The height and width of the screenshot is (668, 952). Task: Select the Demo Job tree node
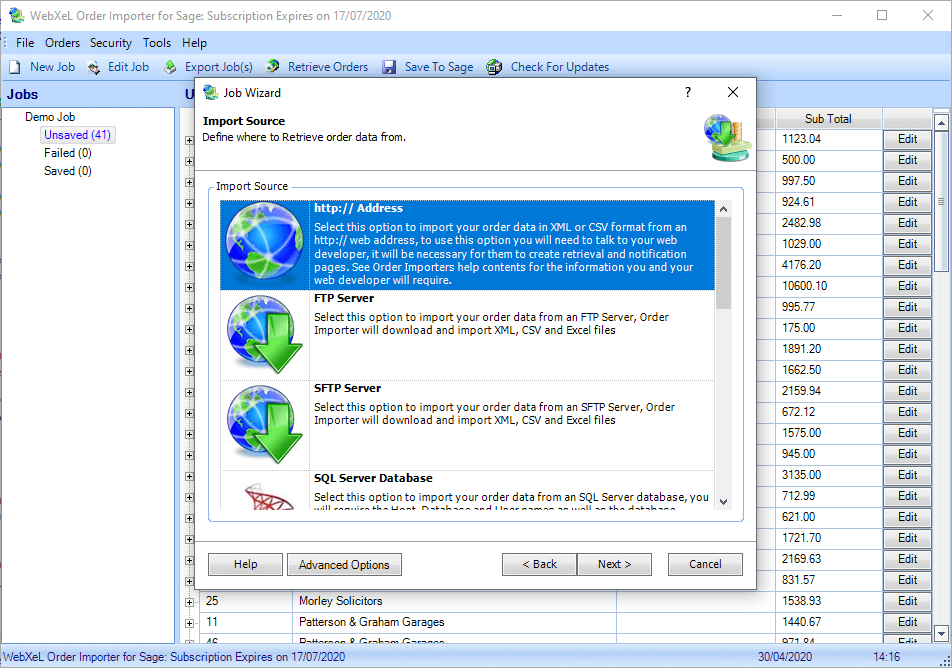tap(50, 117)
